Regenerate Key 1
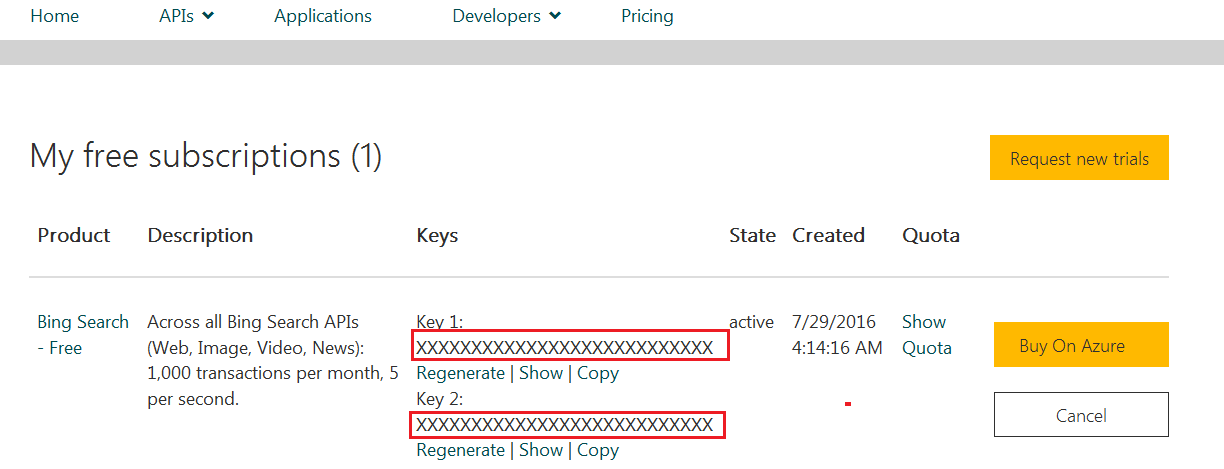Screen dimensions: 1224x469 coord(460,373)
